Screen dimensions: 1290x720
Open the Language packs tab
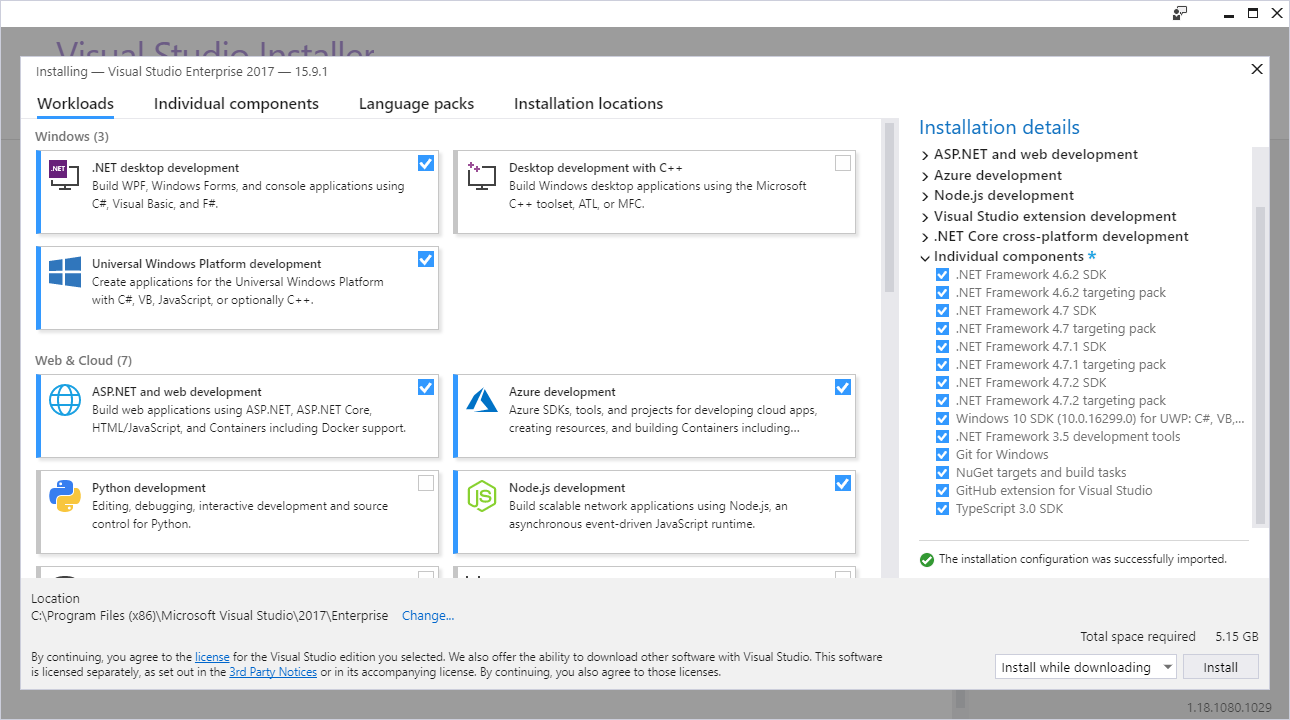point(416,103)
